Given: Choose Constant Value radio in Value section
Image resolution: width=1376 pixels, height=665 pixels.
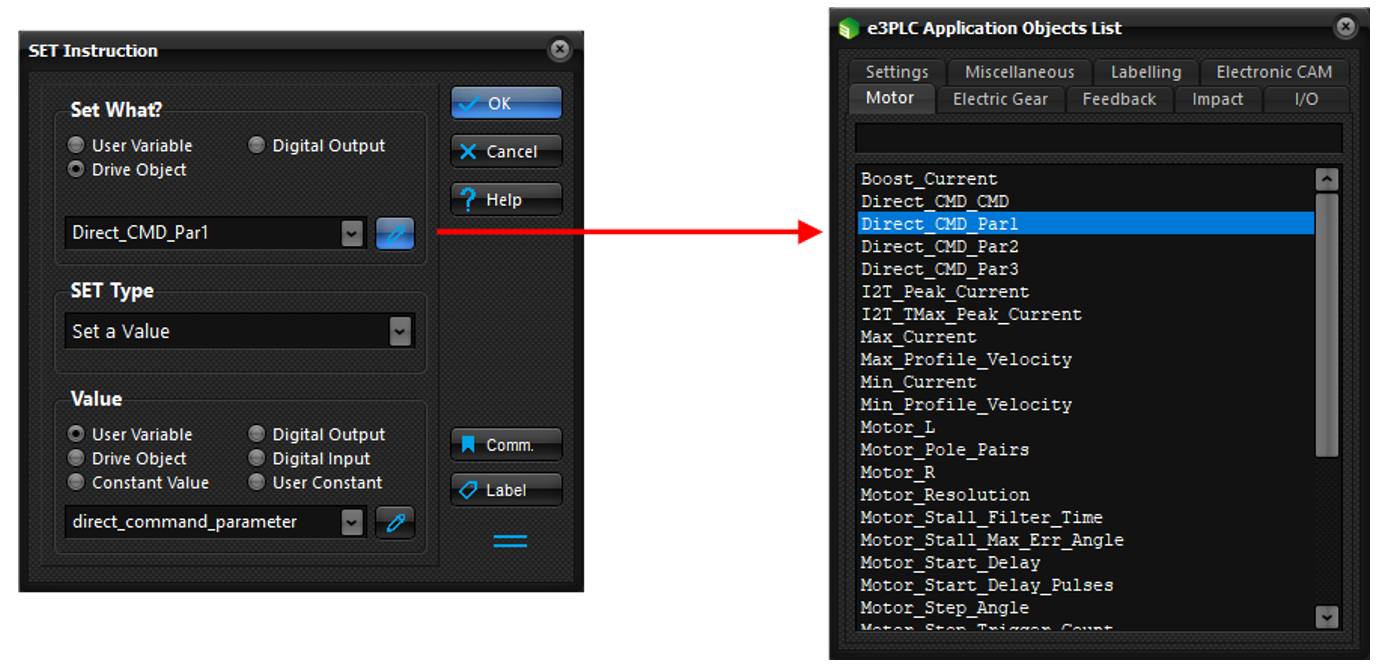Looking at the screenshot, I should (x=76, y=483).
